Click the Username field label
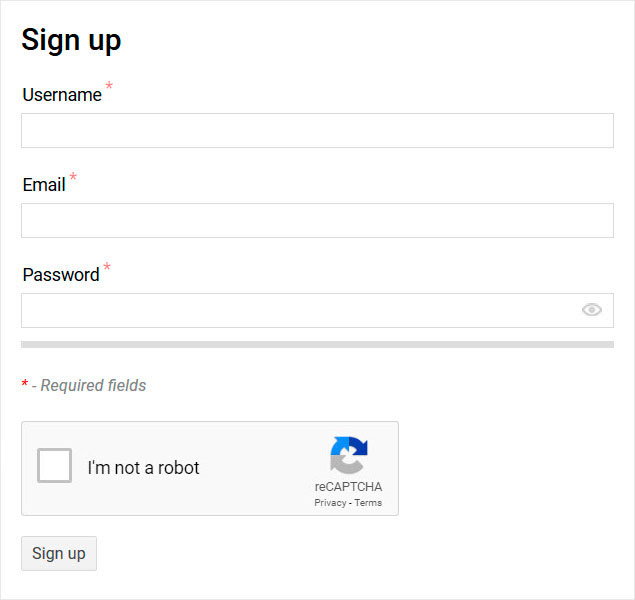The height and width of the screenshot is (600, 635). (x=62, y=95)
